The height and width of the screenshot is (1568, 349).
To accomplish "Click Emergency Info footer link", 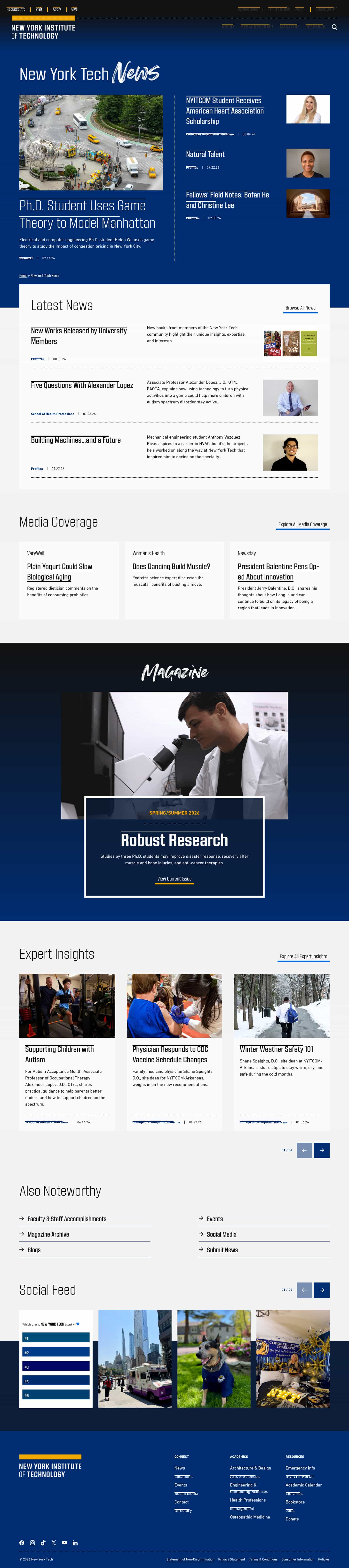I will (300, 1468).
